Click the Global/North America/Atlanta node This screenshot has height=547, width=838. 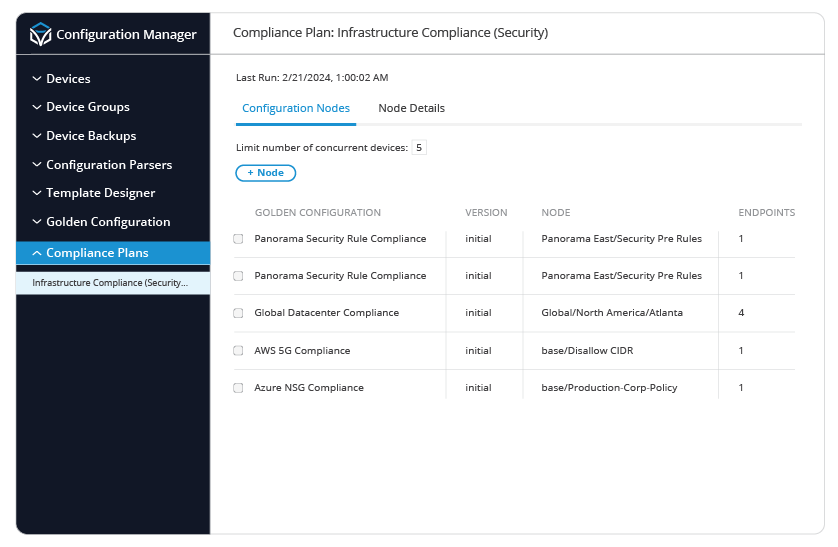tap(612, 313)
